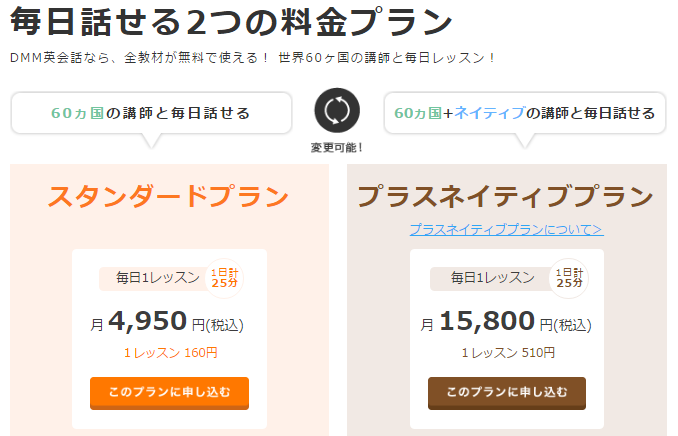The image size is (678, 436).
Task: Click the 60ヵ国+ネイティブ speech bubble
Action: click(x=525, y=113)
